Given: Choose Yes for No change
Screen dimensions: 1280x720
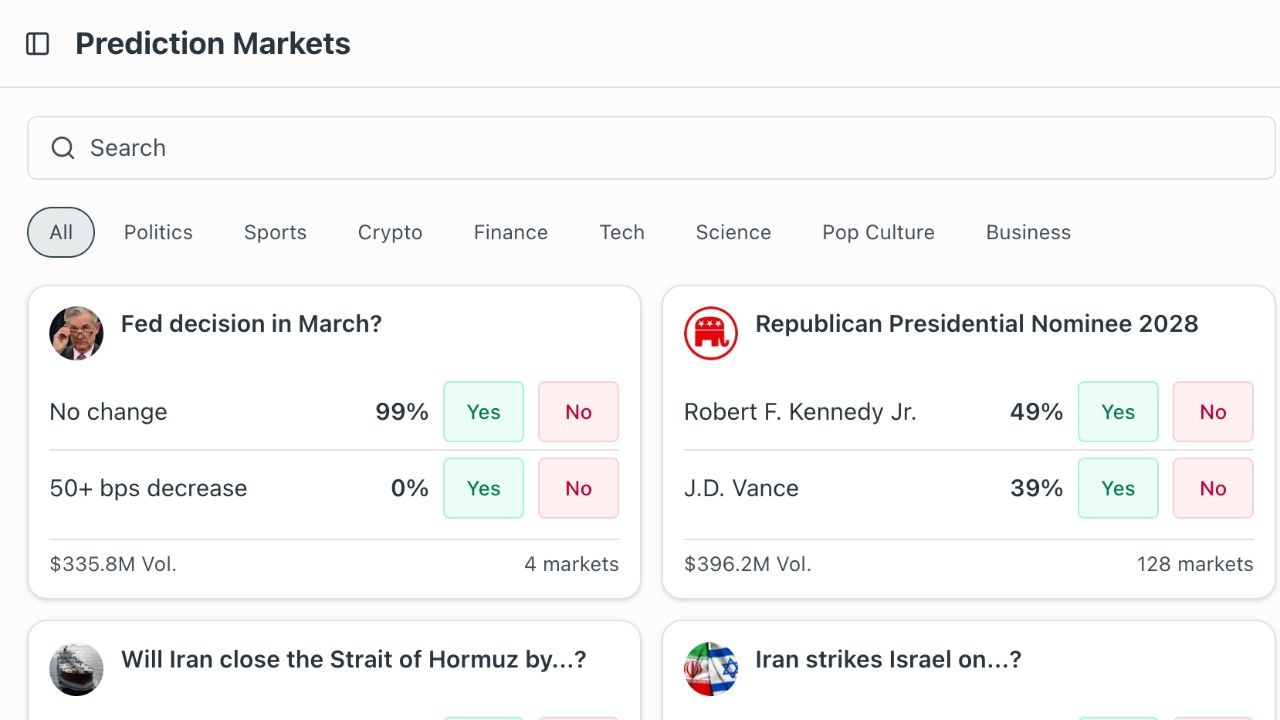Looking at the screenshot, I should click(x=483, y=412).
